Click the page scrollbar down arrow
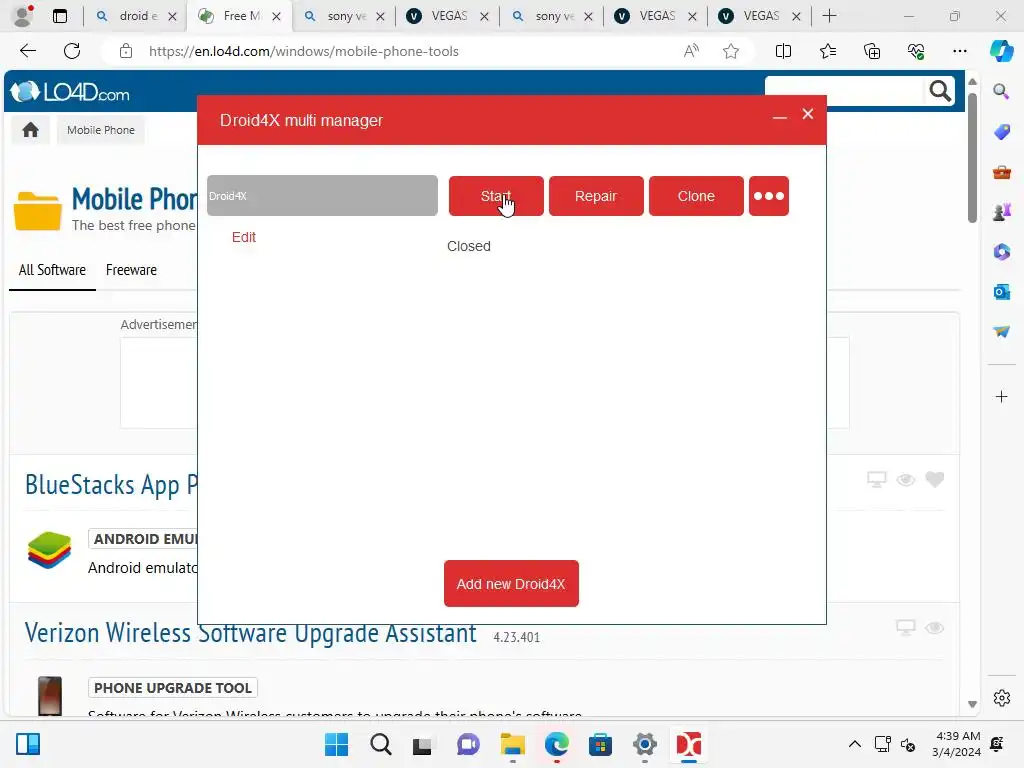Screen dimensions: 1024x768 point(972,704)
